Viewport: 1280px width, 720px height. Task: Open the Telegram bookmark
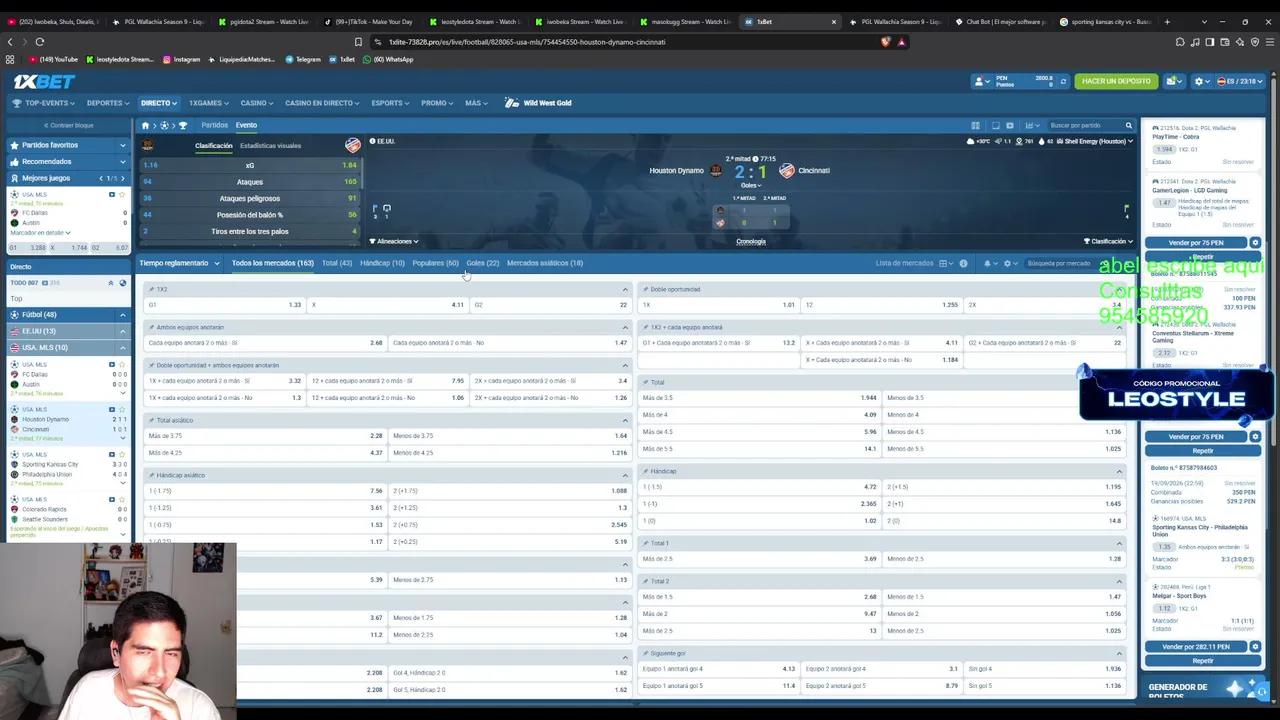(303, 59)
